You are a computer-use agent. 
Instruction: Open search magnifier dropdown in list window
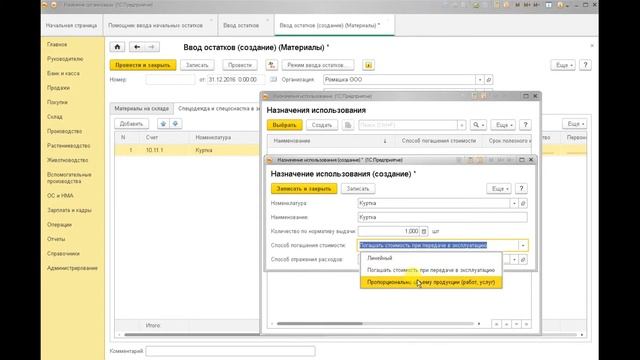coord(478,125)
